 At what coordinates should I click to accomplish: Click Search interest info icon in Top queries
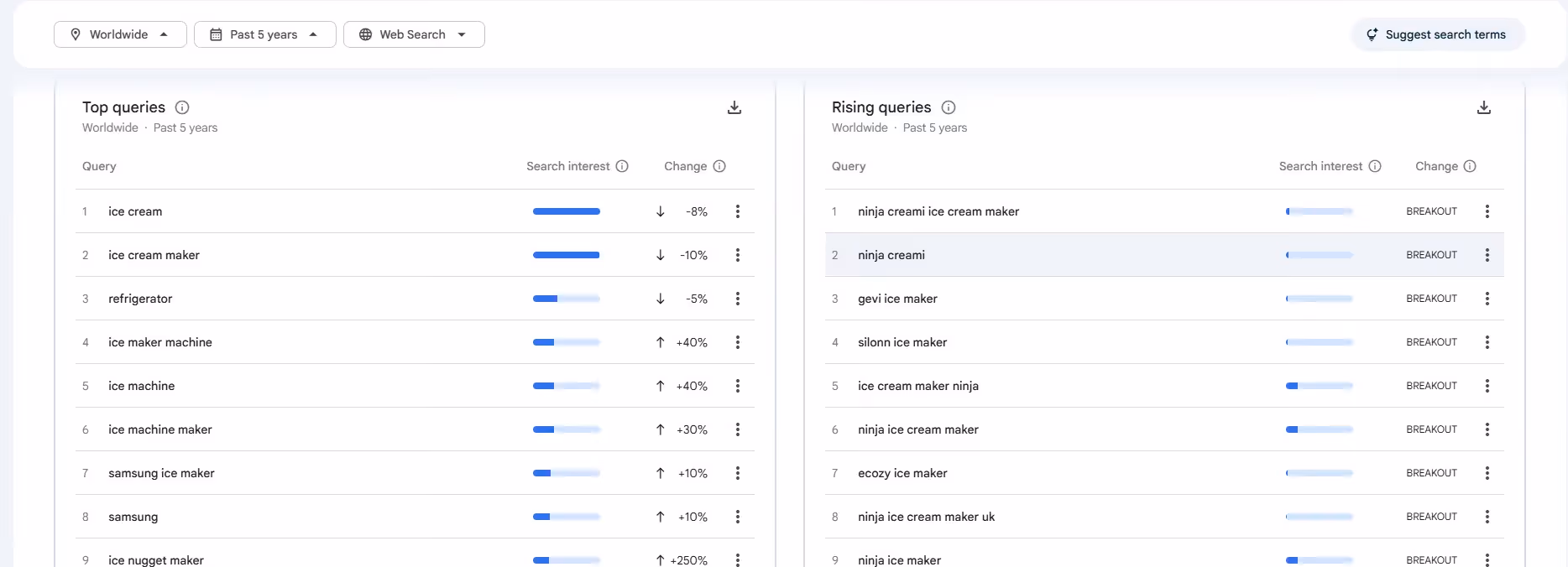[622, 166]
